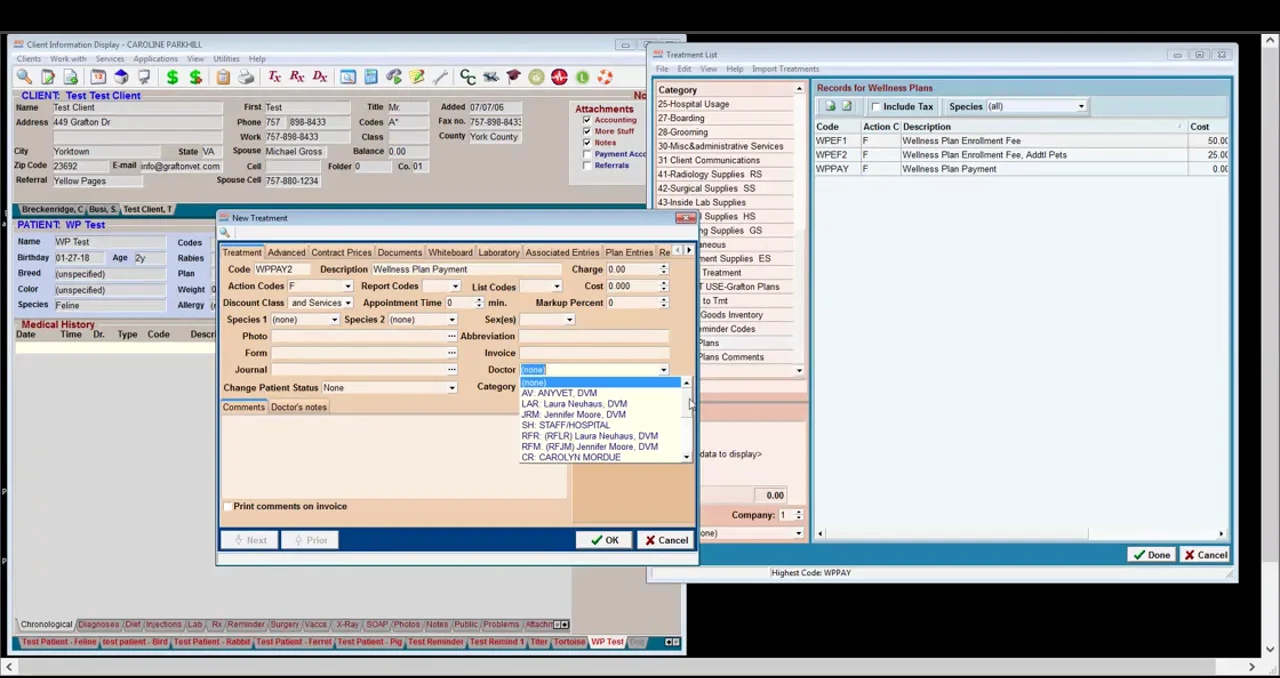1280x678 pixels.
Task: Switch to the Contract Prices tab
Action: 341,253
